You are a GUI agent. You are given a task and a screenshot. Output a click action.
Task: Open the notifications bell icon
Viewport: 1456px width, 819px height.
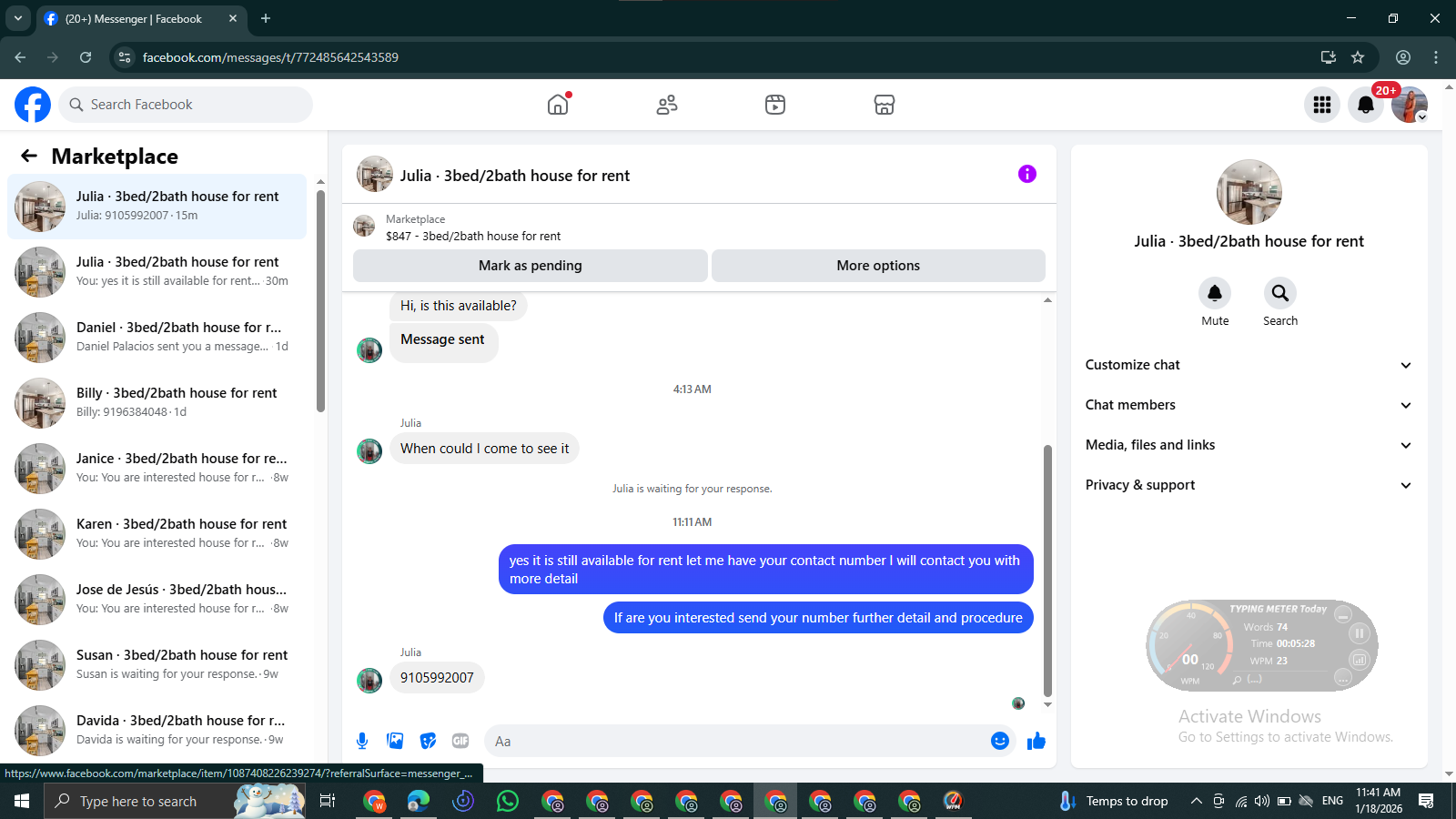tap(1366, 105)
